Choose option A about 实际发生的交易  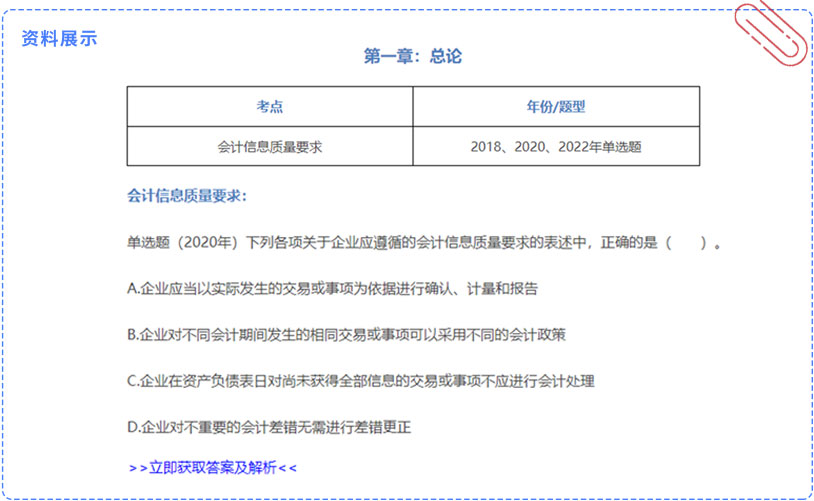[333, 288]
